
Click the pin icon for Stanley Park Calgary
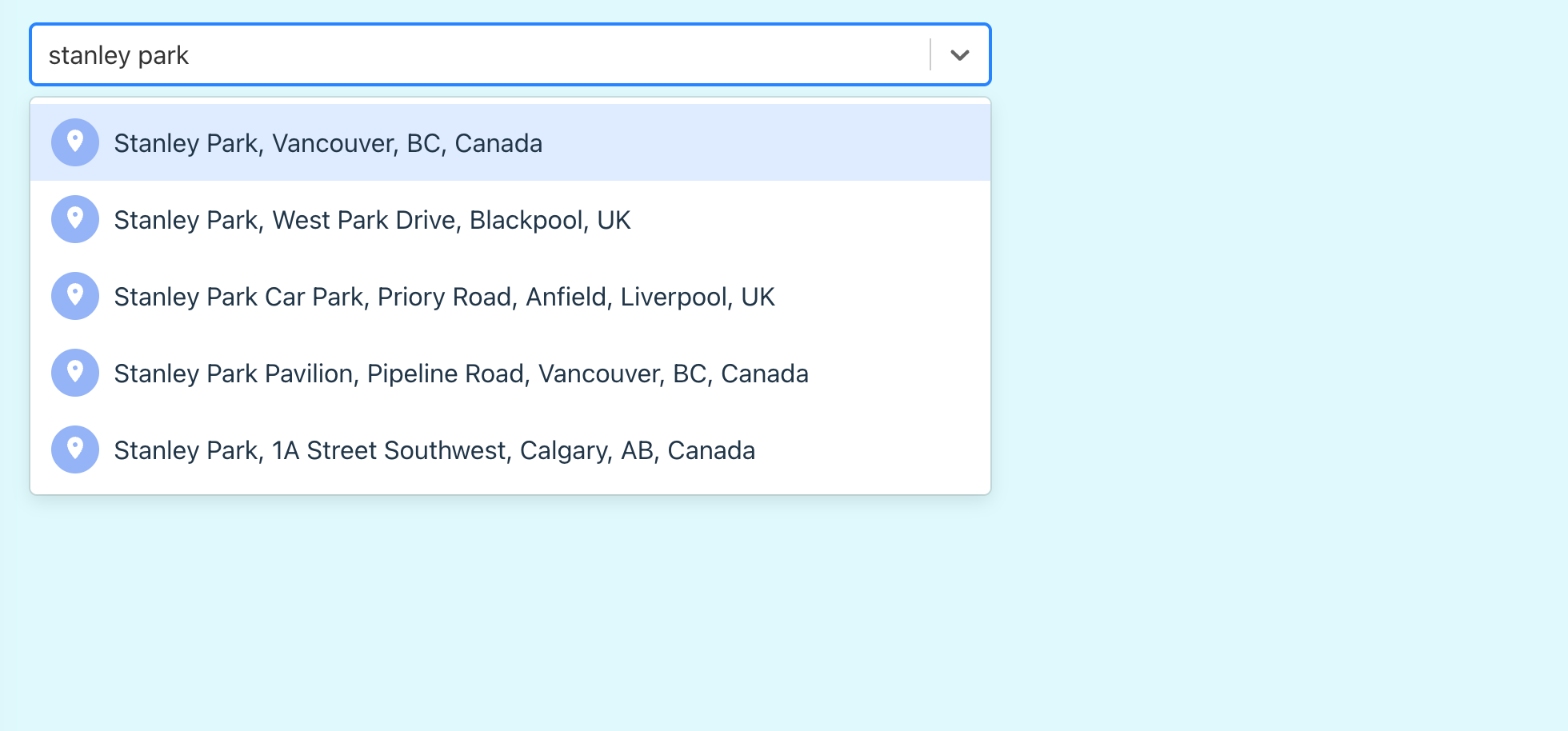click(74, 449)
